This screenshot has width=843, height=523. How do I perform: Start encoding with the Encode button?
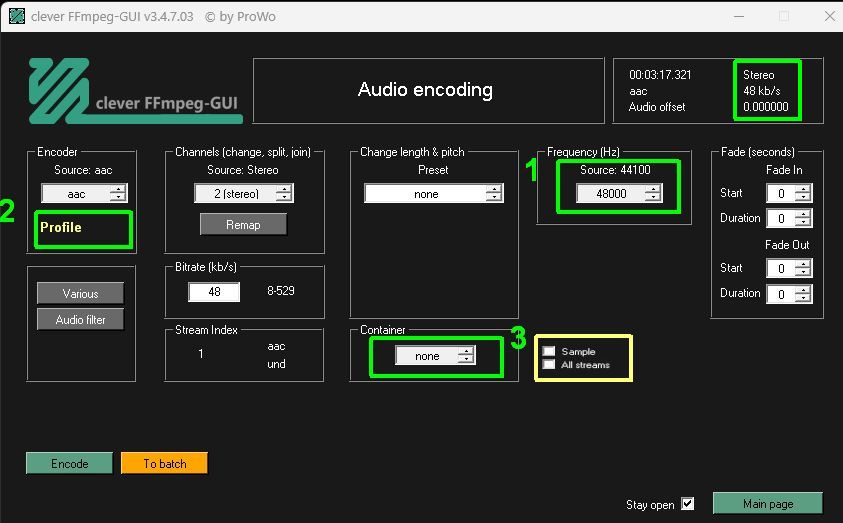tap(69, 463)
